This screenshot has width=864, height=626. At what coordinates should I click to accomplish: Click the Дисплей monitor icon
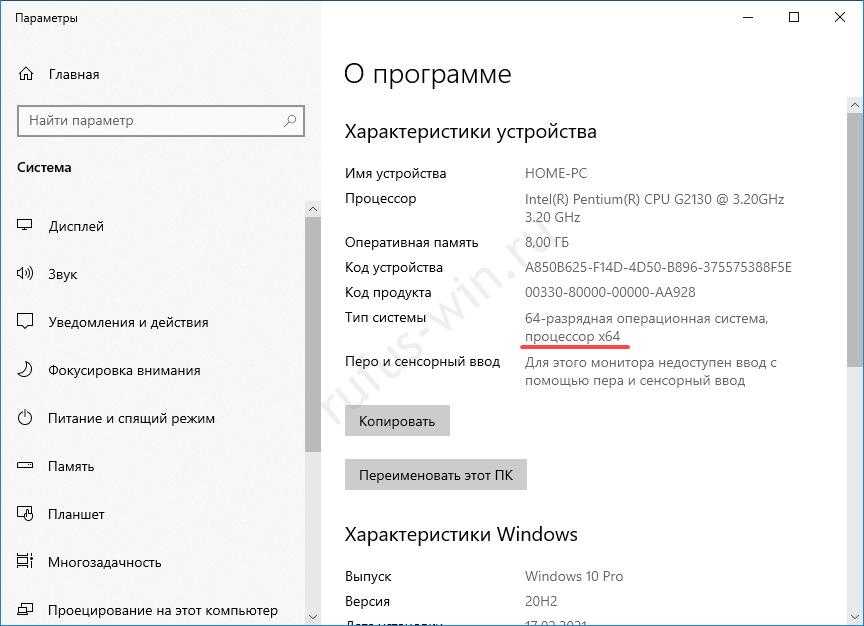[x=25, y=225]
